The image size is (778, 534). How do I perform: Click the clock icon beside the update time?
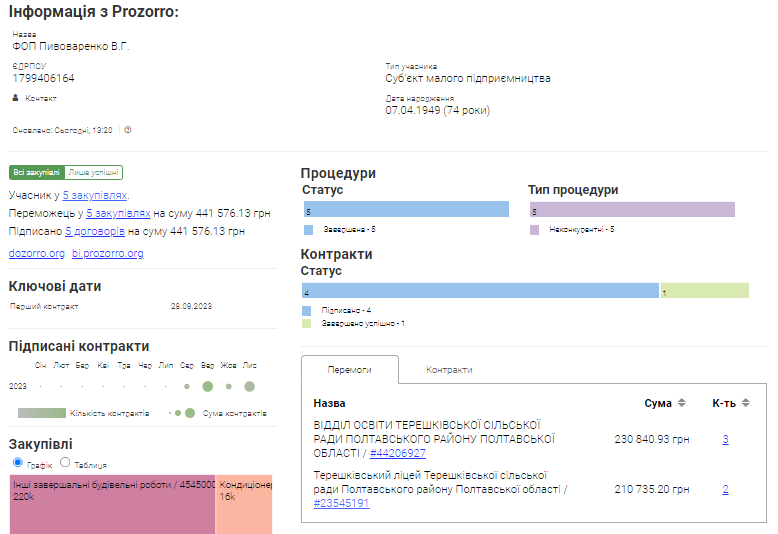pyautogui.click(x=128, y=130)
